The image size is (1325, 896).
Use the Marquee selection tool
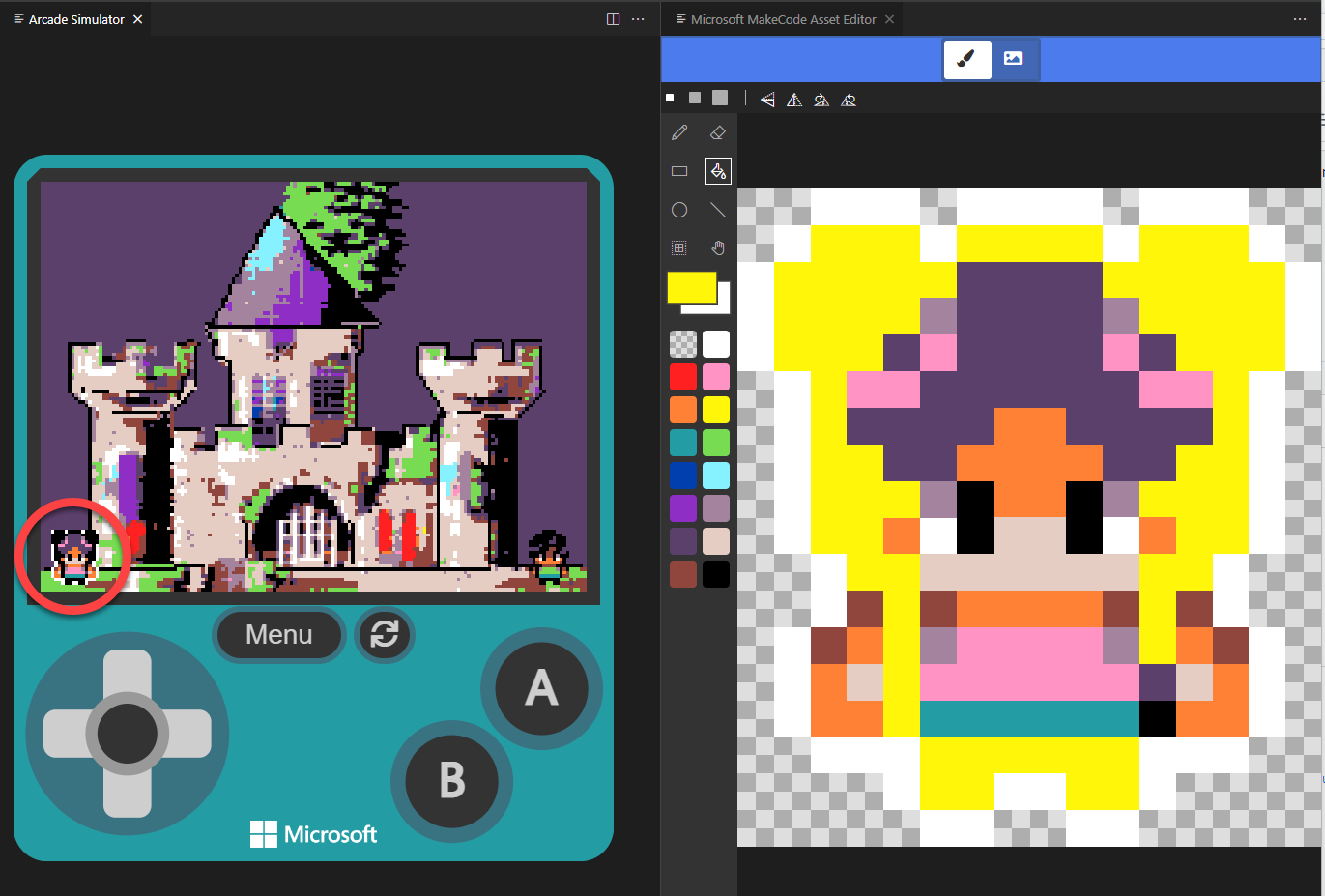[x=679, y=247]
